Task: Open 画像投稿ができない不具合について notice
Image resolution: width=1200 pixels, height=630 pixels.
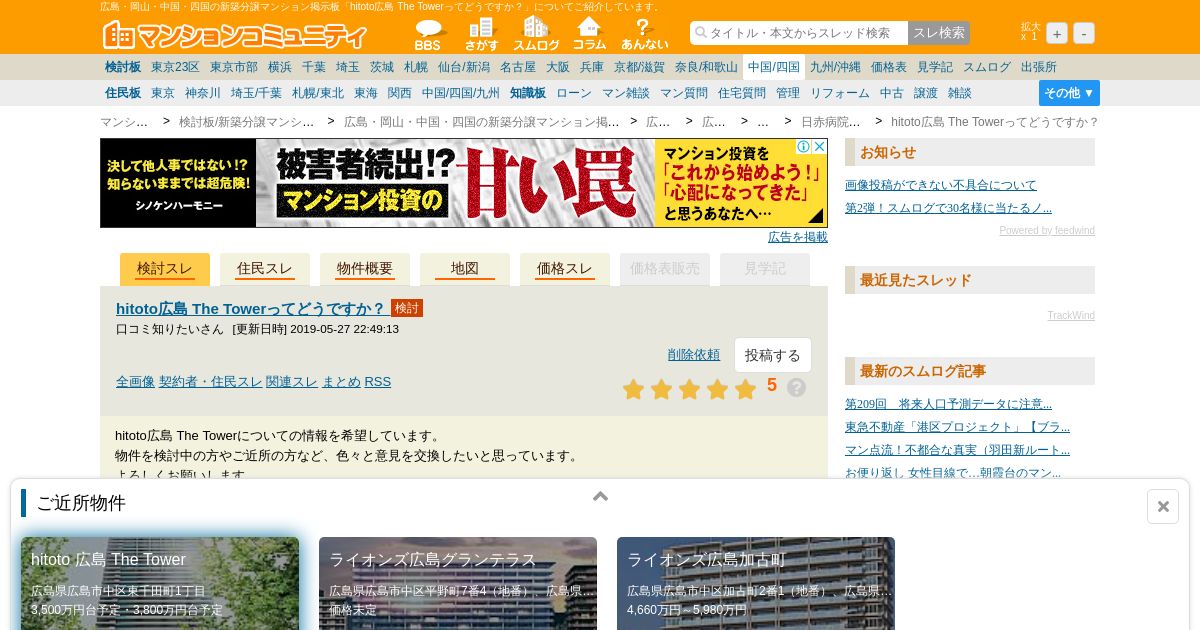Action: (x=941, y=185)
